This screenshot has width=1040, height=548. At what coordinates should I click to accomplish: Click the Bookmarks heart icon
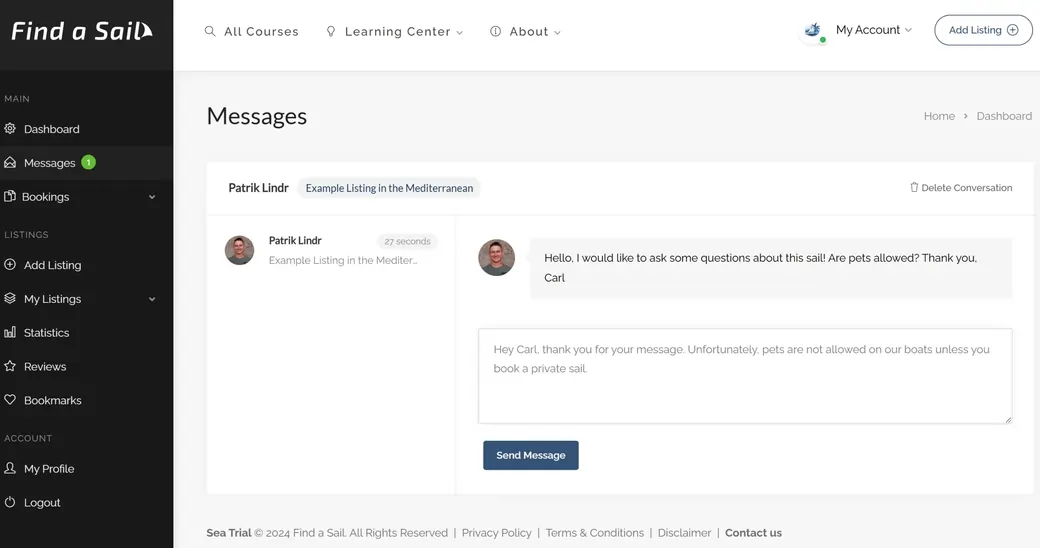tap(10, 400)
